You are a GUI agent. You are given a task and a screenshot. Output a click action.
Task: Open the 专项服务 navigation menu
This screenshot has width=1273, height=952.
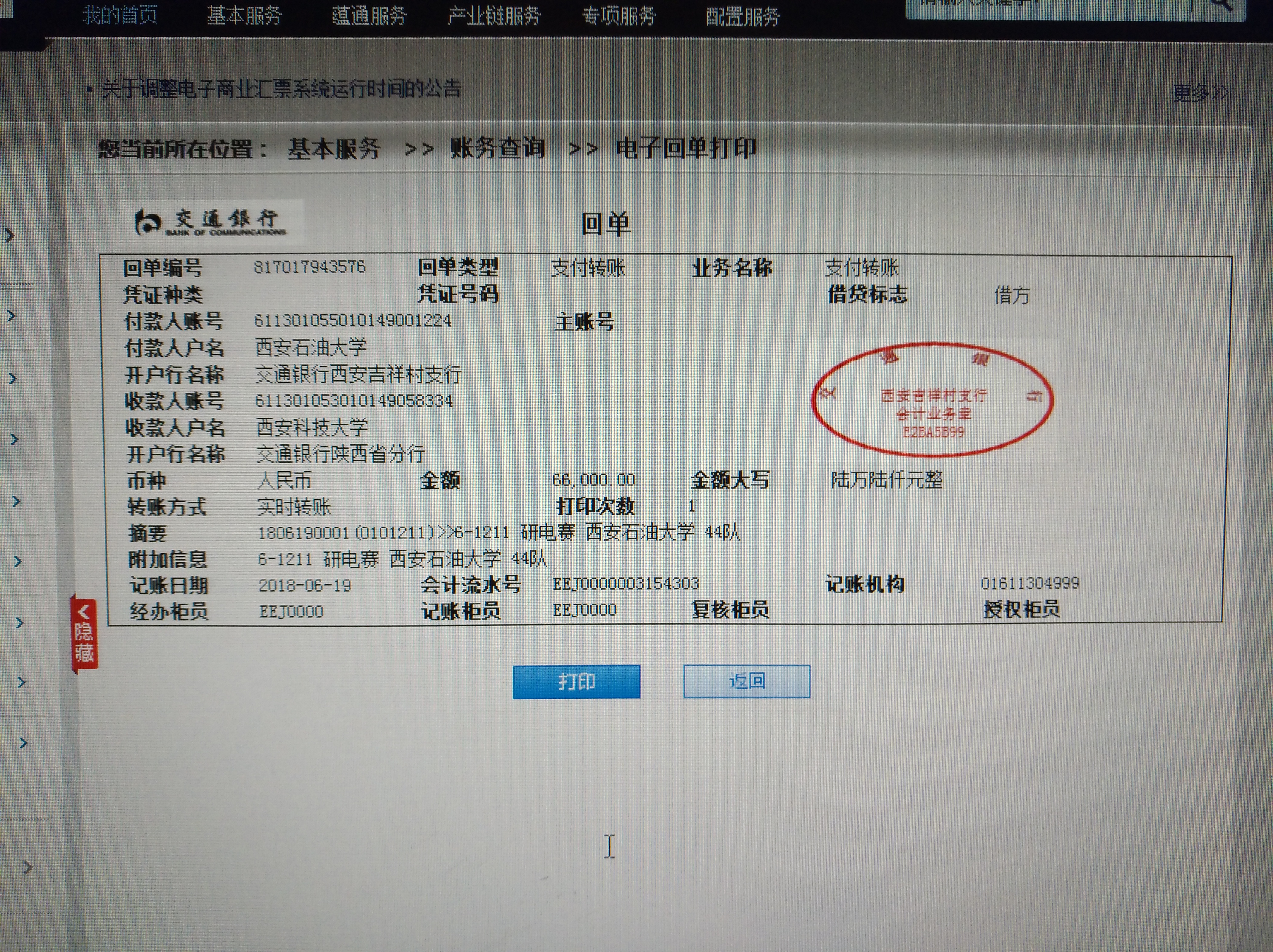619,16
